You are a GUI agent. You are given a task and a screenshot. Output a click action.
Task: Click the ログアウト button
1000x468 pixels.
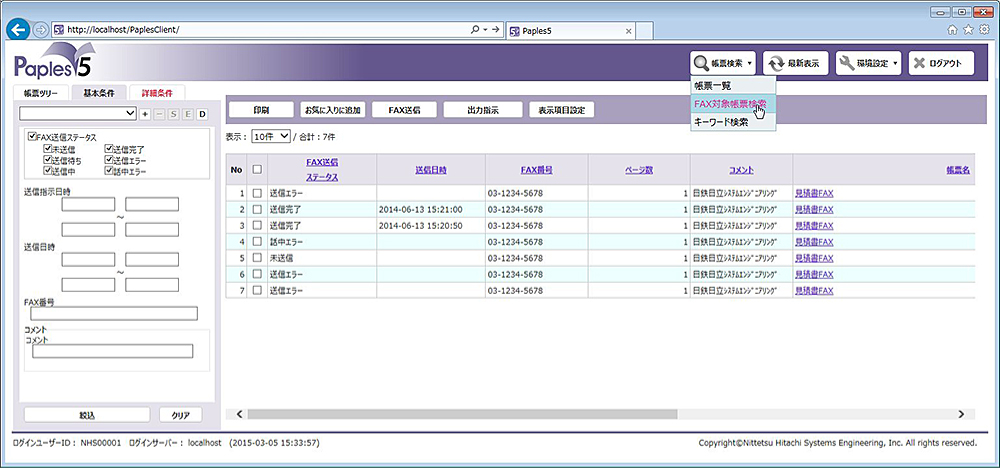pyautogui.click(x=941, y=63)
